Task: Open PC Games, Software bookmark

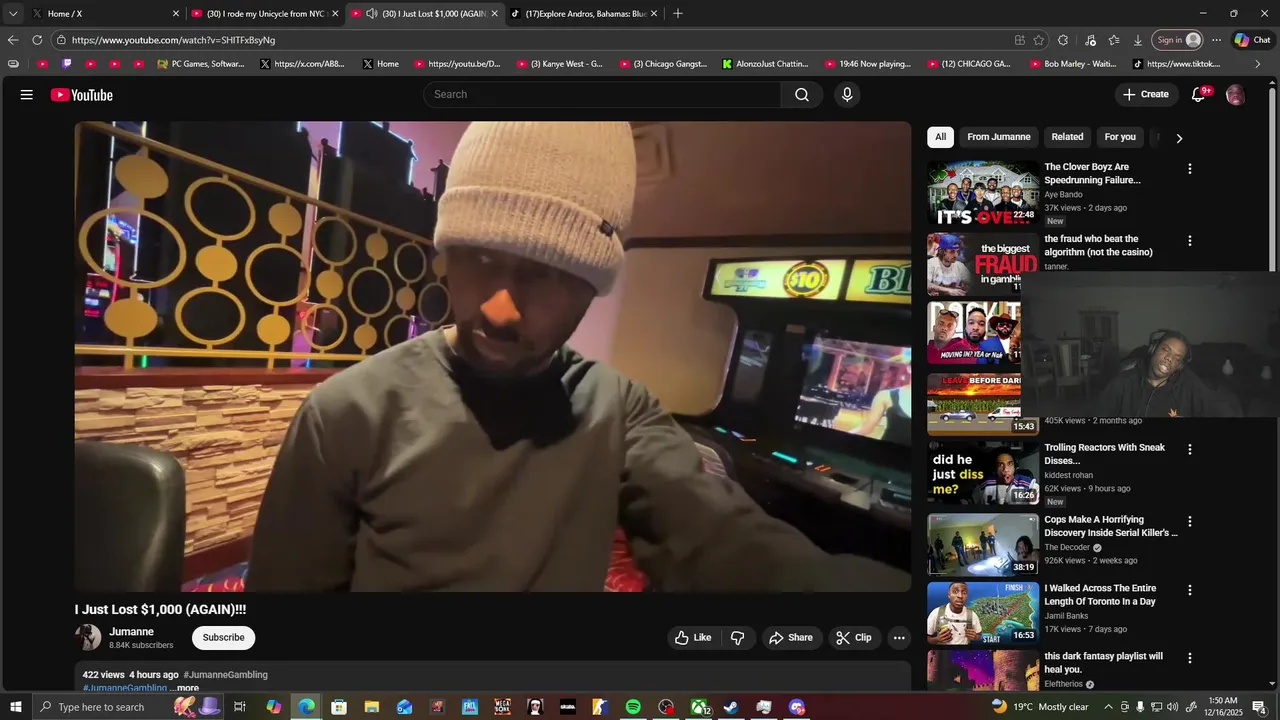Action: (x=201, y=64)
